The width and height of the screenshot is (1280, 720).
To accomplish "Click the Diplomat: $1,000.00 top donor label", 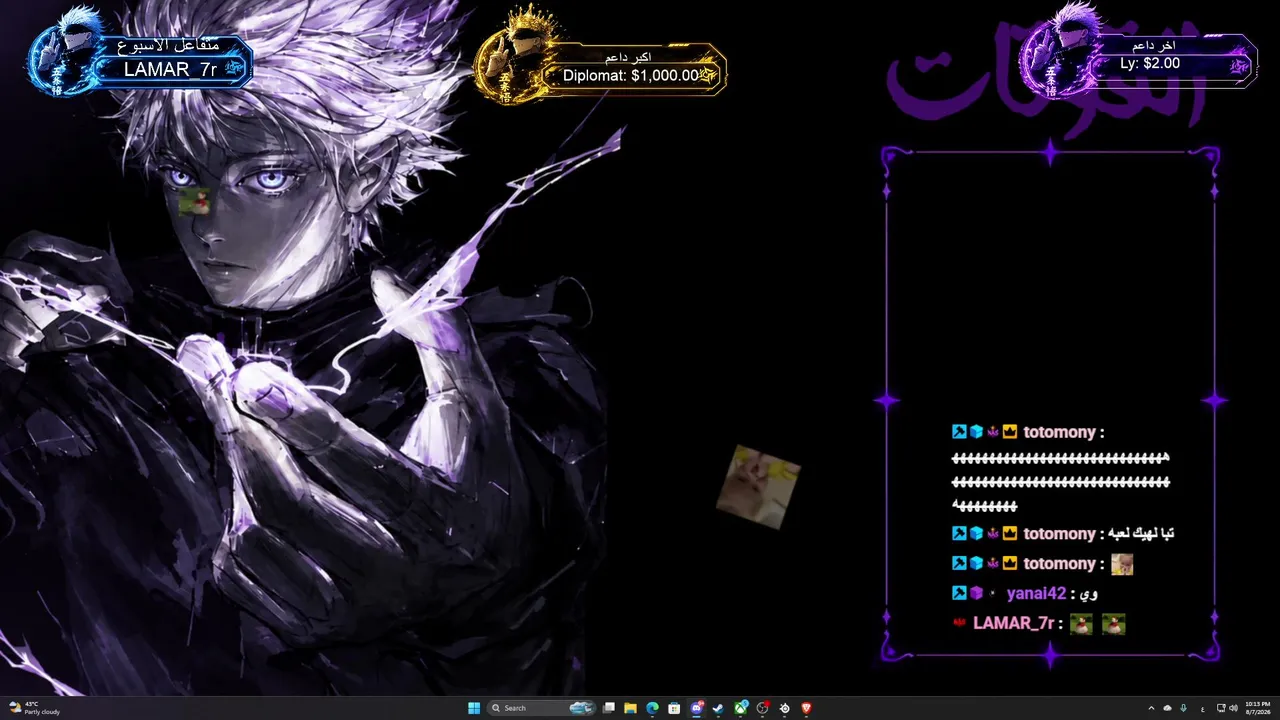I will pos(633,75).
